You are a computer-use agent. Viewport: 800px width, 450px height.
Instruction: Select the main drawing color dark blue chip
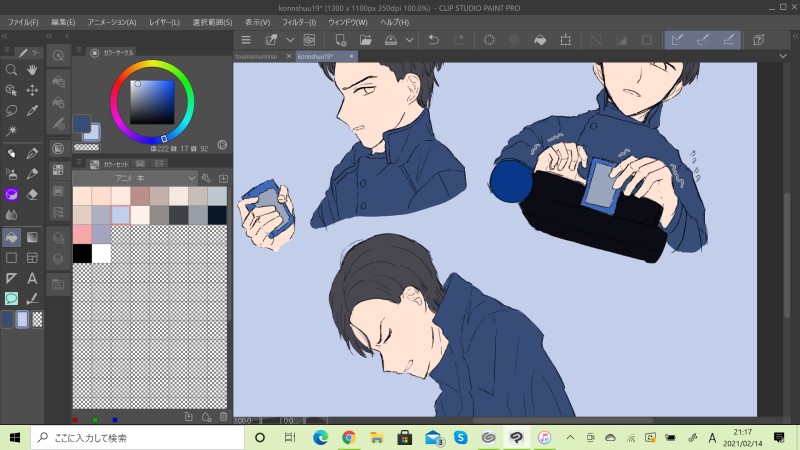coord(81,123)
